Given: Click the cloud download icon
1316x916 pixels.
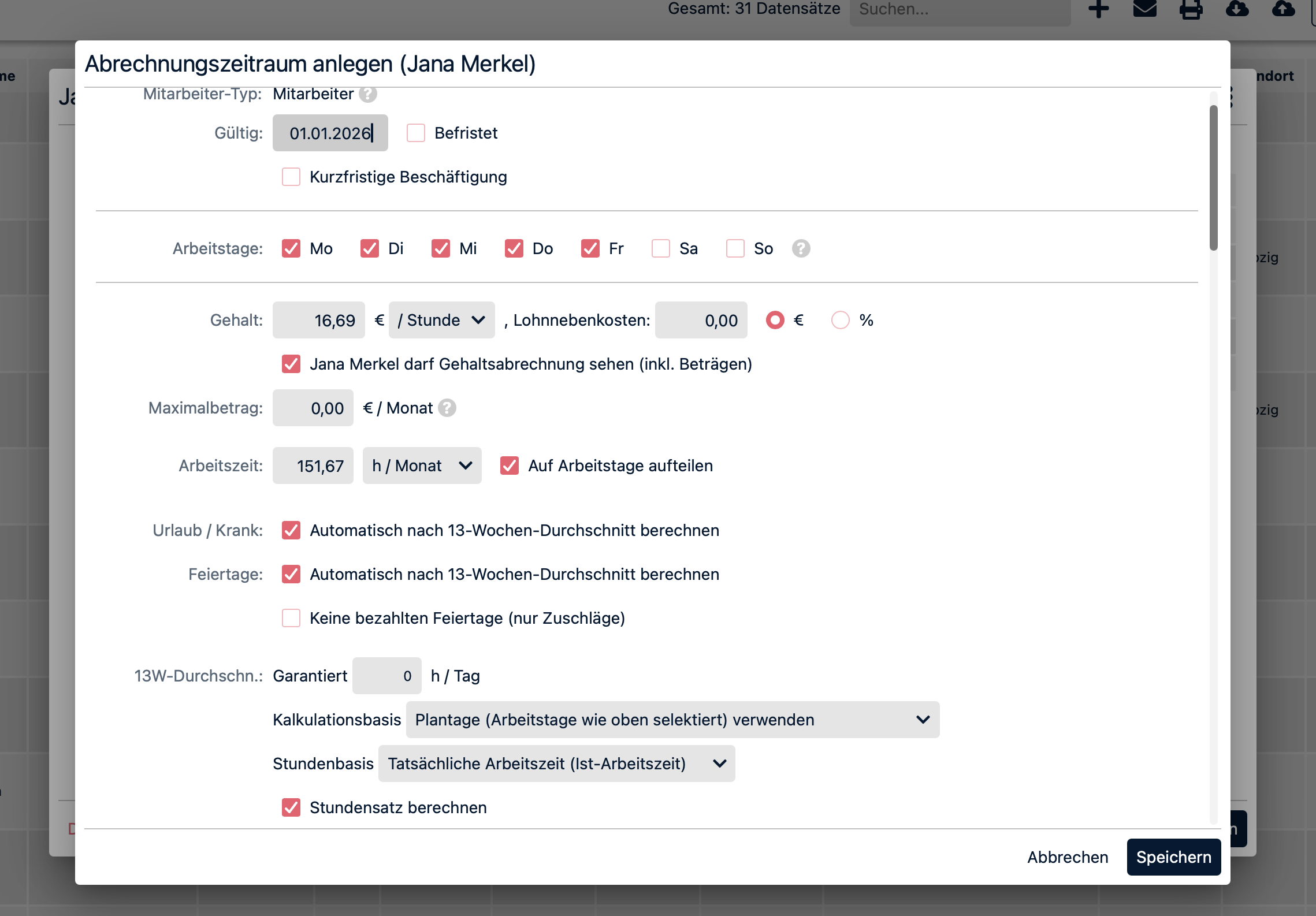Looking at the screenshot, I should pyautogui.click(x=1237, y=9).
